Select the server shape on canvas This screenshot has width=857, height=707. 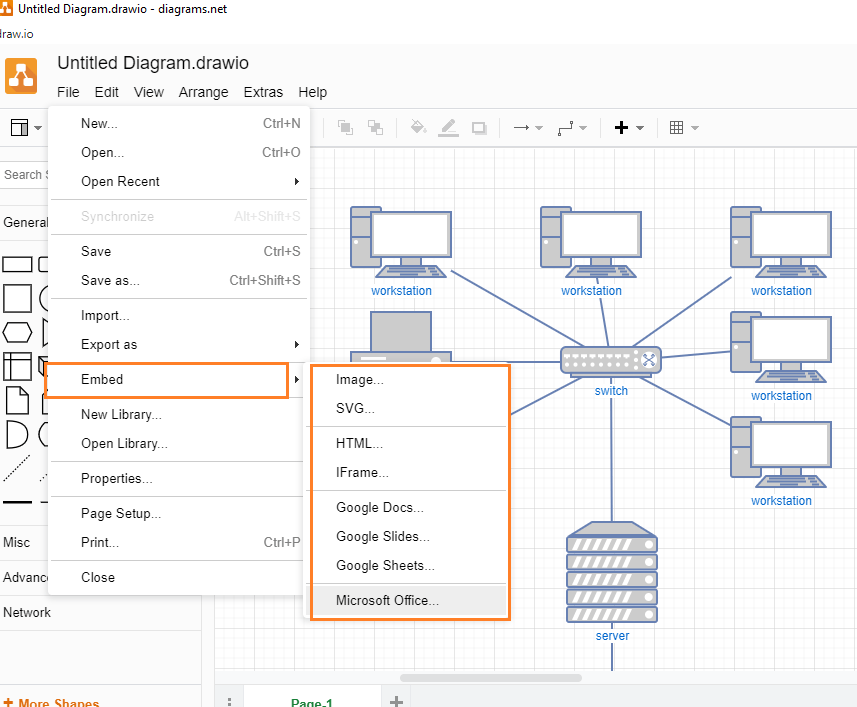coord(612,572)
